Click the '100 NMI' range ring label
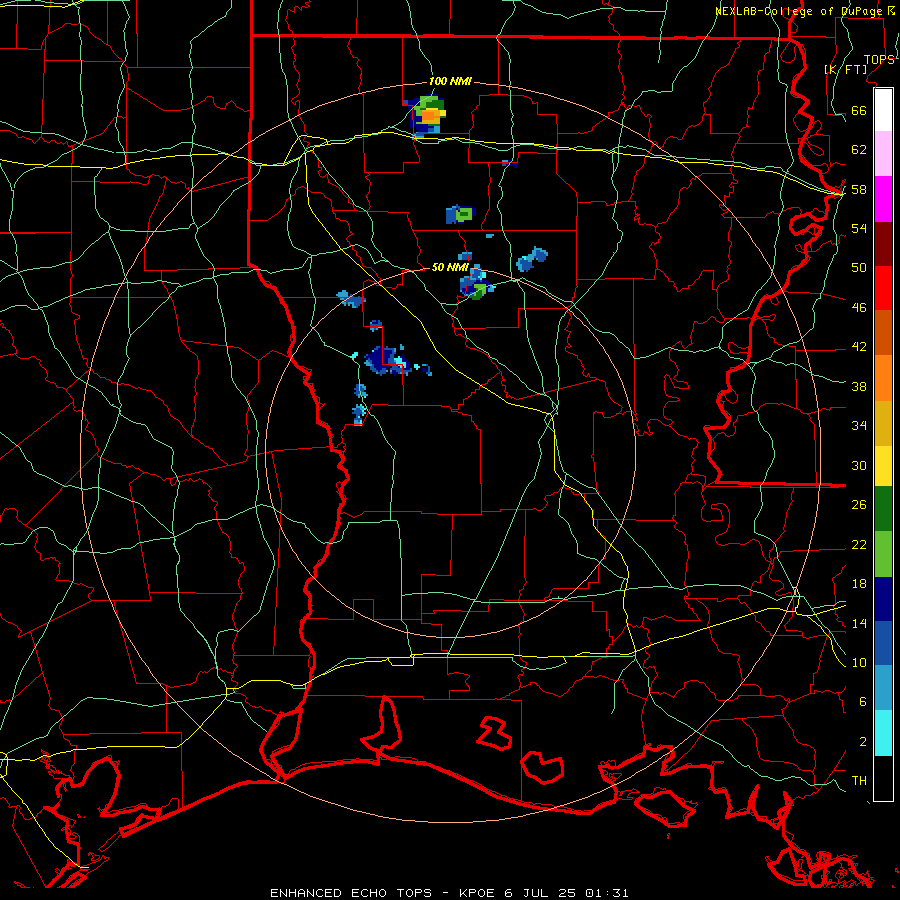The width and height of the screenshot is (900, 900). coord(450,82)
